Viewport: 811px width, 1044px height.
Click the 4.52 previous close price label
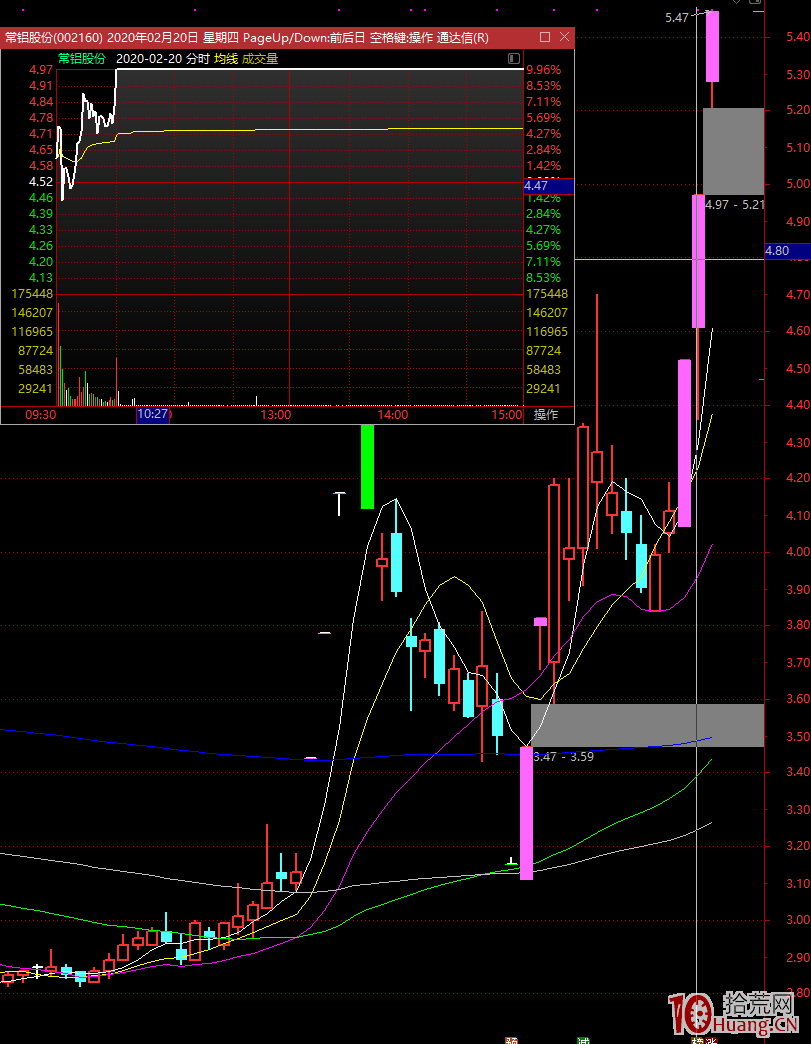41,182
